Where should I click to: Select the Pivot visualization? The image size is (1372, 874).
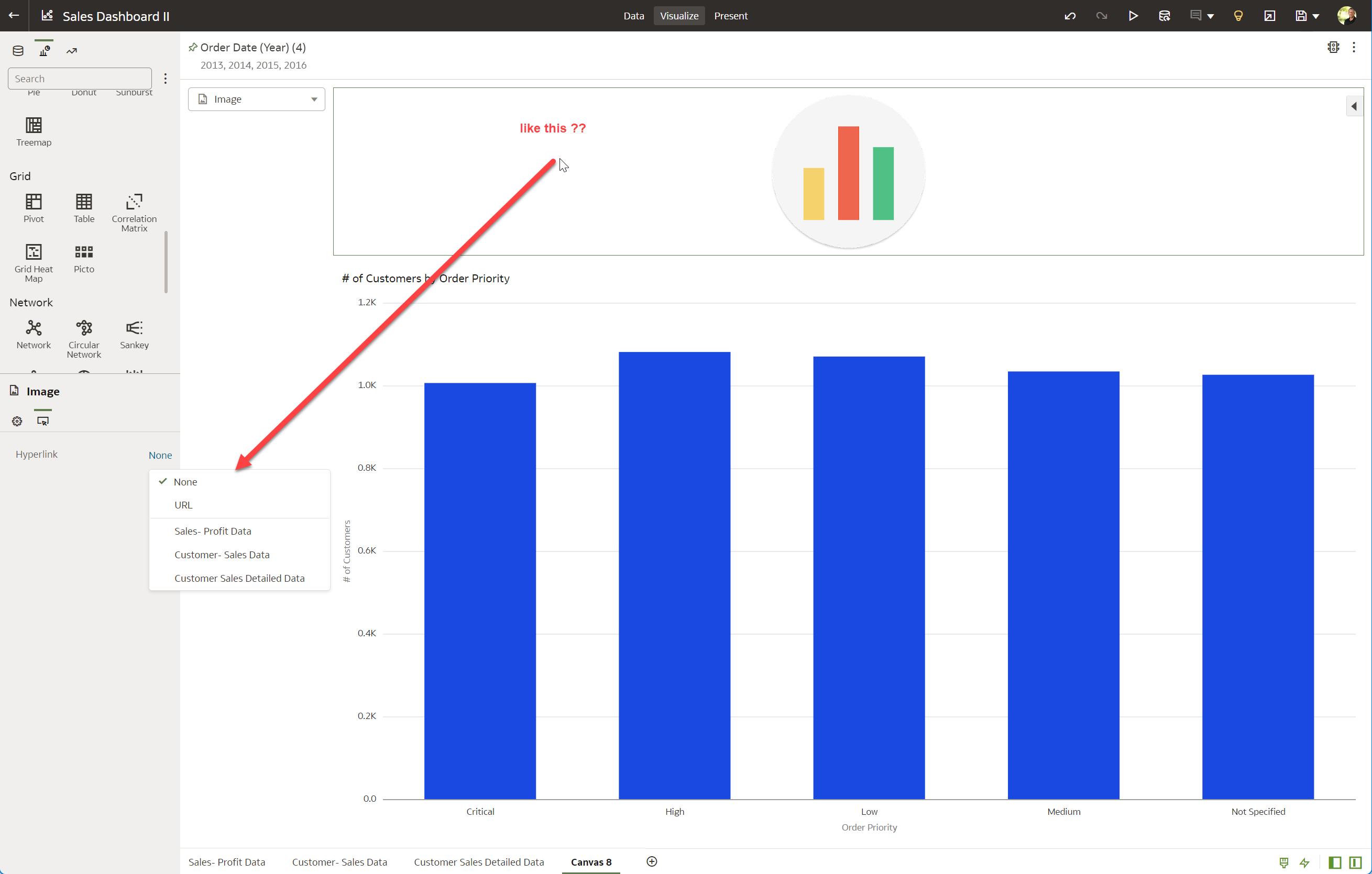34,208
